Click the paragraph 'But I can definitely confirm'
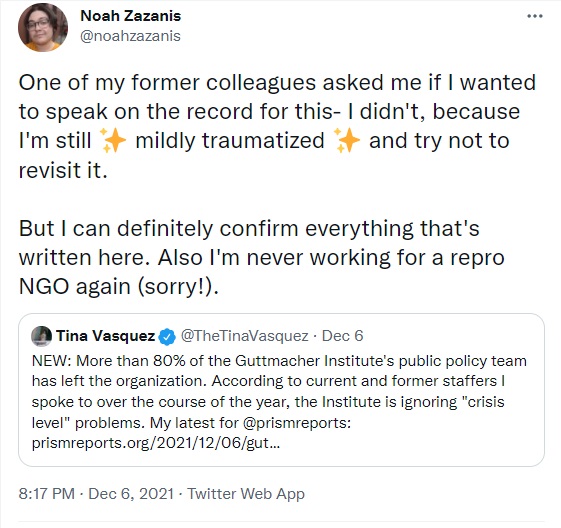The height and width of the screenshot is (528, 561). 262,257
